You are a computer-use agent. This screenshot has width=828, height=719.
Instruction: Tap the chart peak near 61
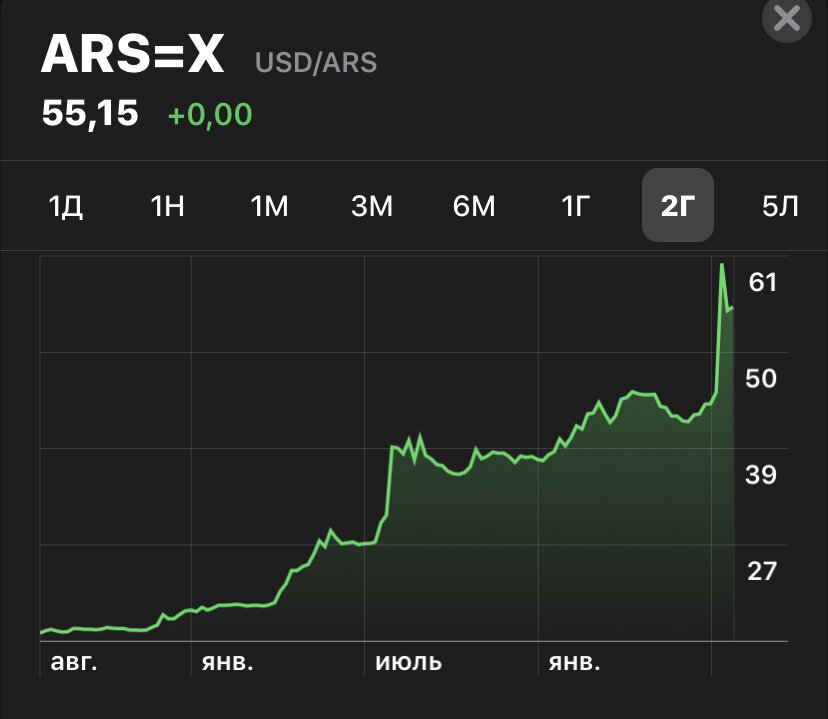pyautogui.click(x=722, y=264)
